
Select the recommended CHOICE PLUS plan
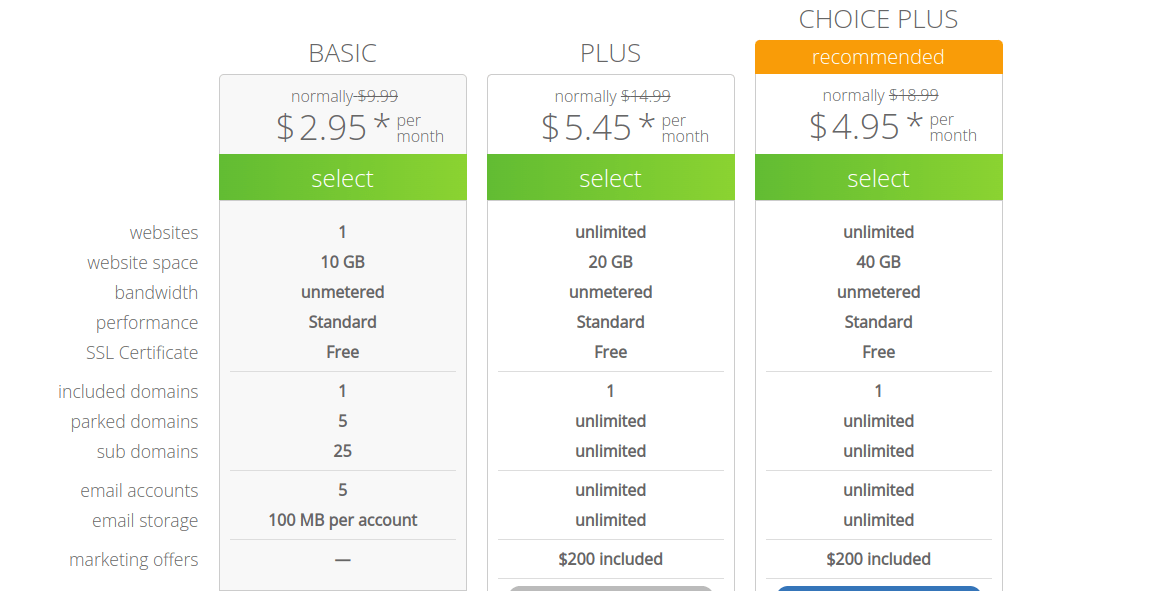click(x=878, y=177)
